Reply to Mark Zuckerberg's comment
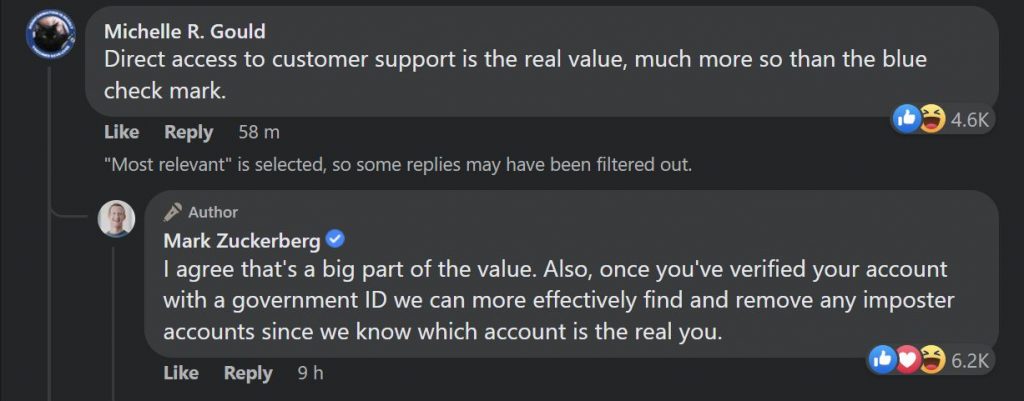This screenshot has height=401, width=1024. point(248,373)
